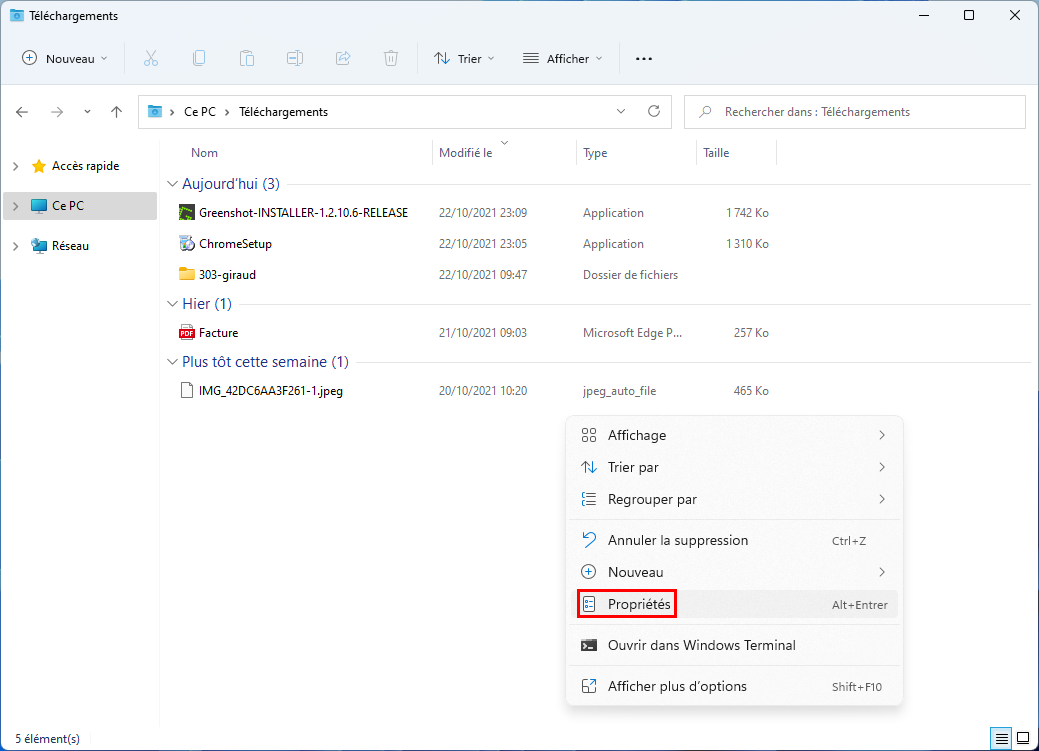
Task: Switch to large thumbnails view icon
Action: tap(1023, 738)
